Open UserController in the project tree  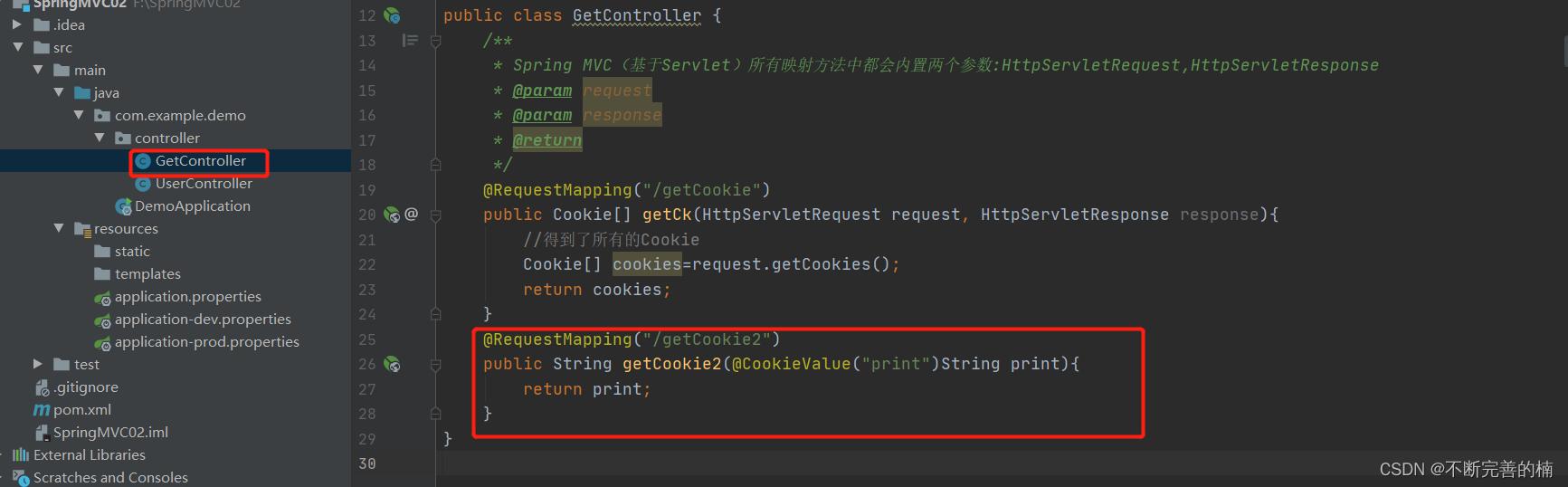click(204, 183)
